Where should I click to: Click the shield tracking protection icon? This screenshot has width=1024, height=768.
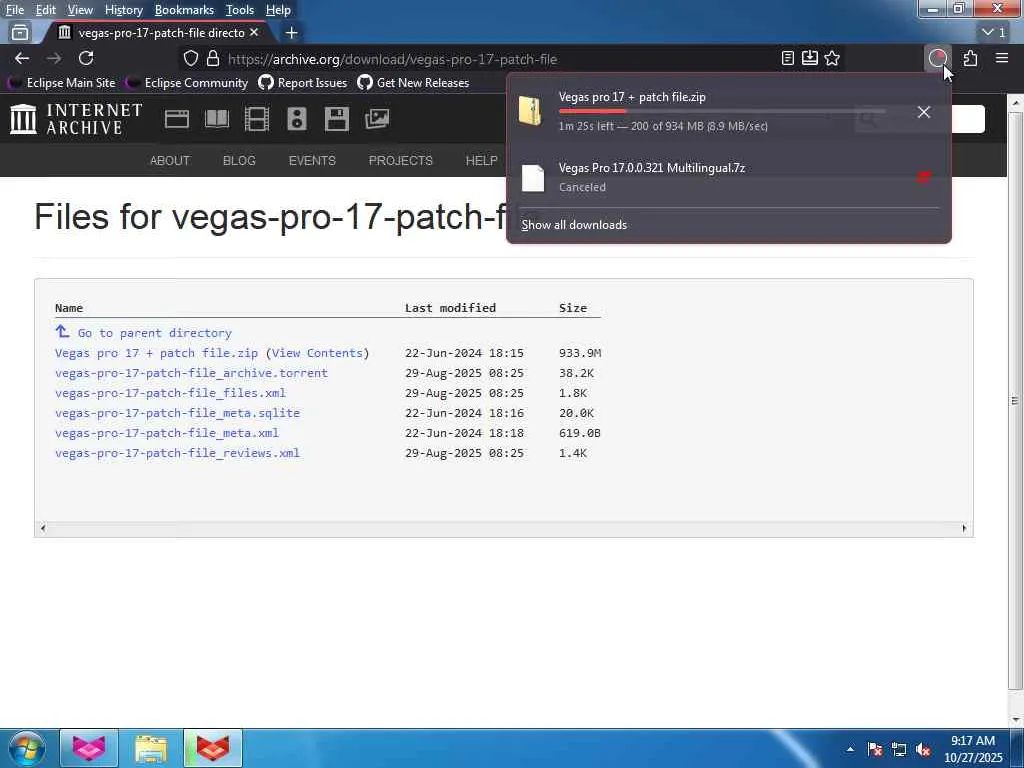(190, 59)
